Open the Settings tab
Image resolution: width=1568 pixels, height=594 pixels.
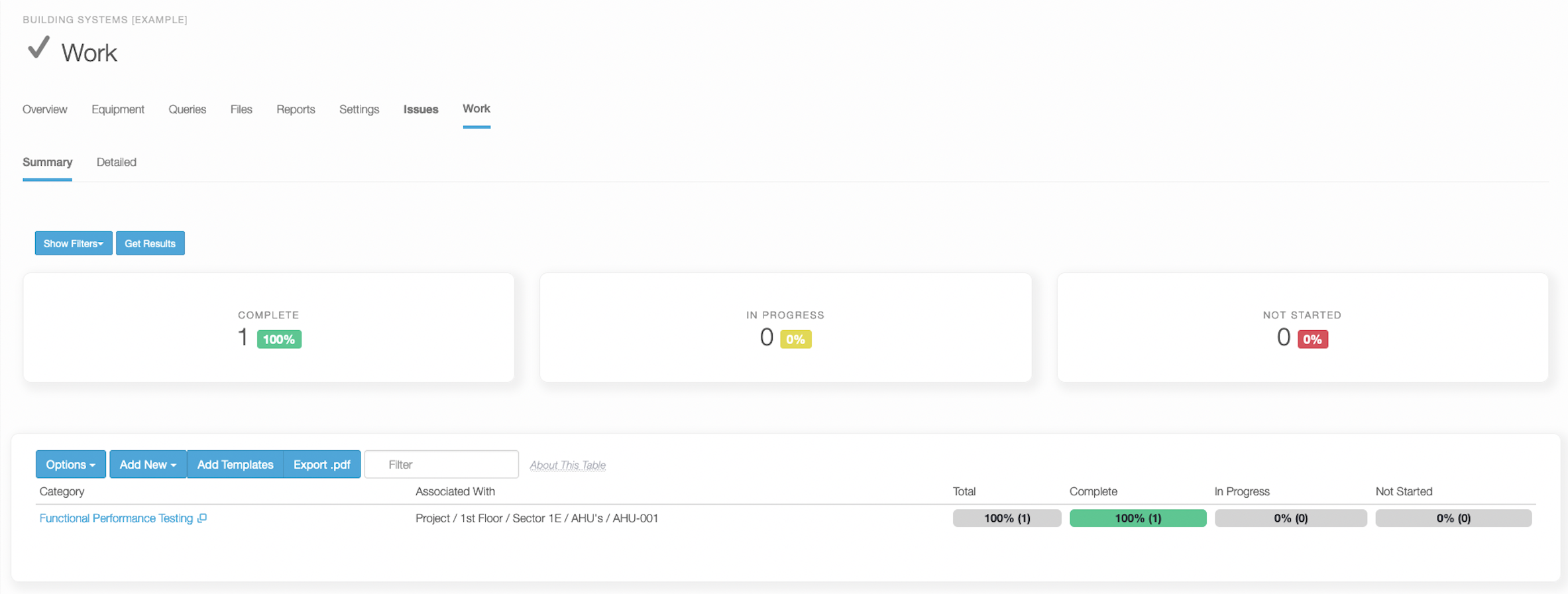tap(359, 109)
